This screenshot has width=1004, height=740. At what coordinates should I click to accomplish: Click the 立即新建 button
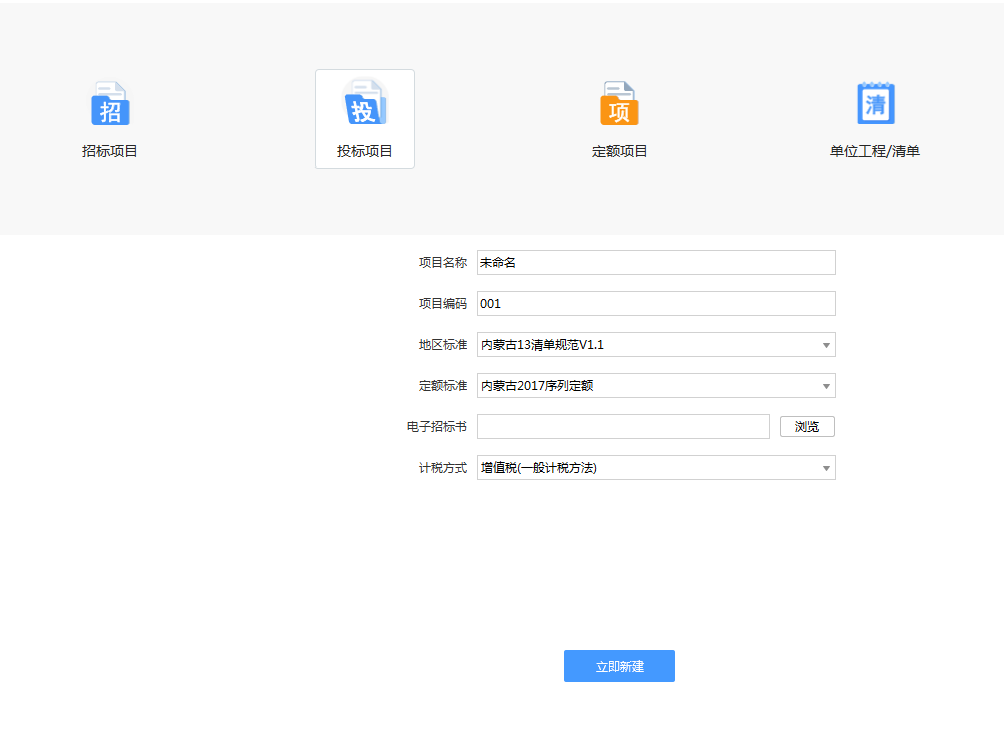tap(619, 666)
